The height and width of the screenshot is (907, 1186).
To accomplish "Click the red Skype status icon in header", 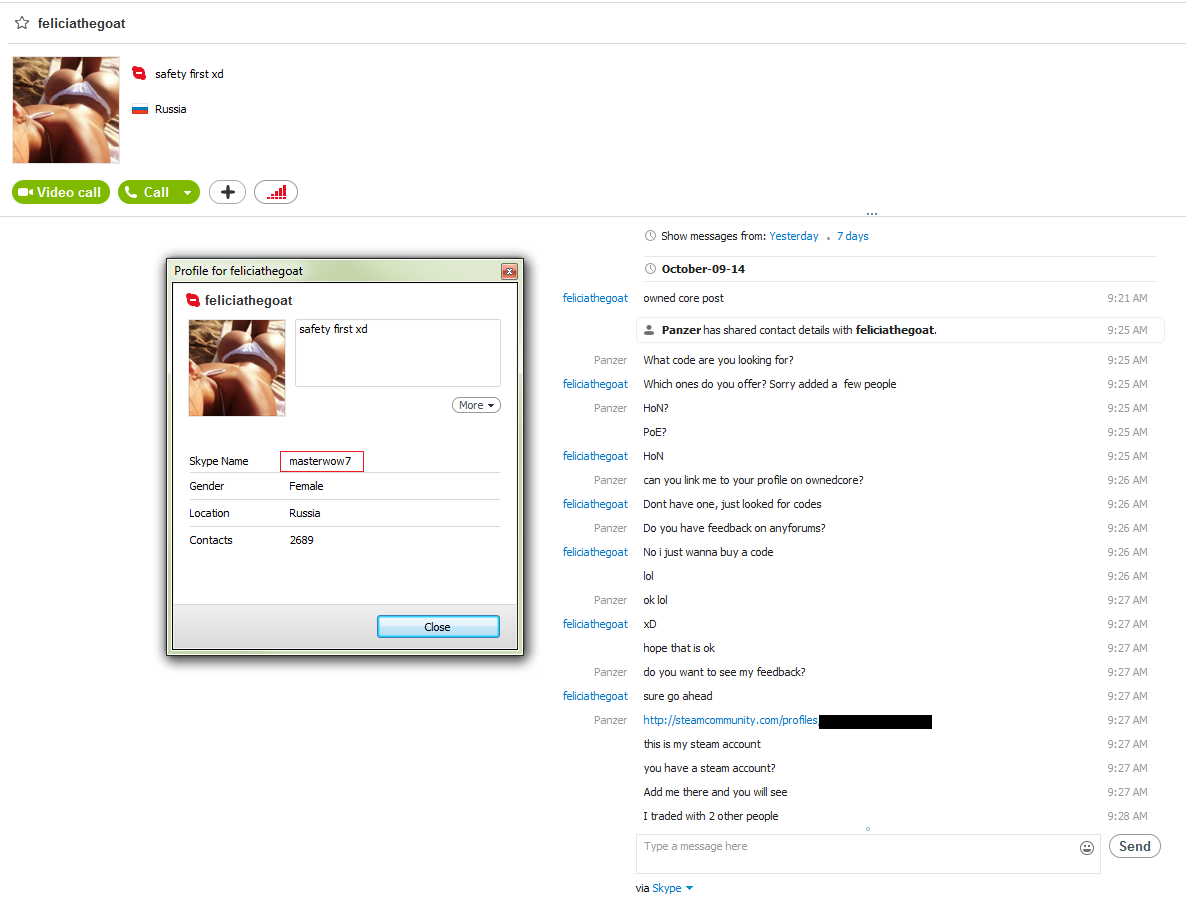I will 139,73.
